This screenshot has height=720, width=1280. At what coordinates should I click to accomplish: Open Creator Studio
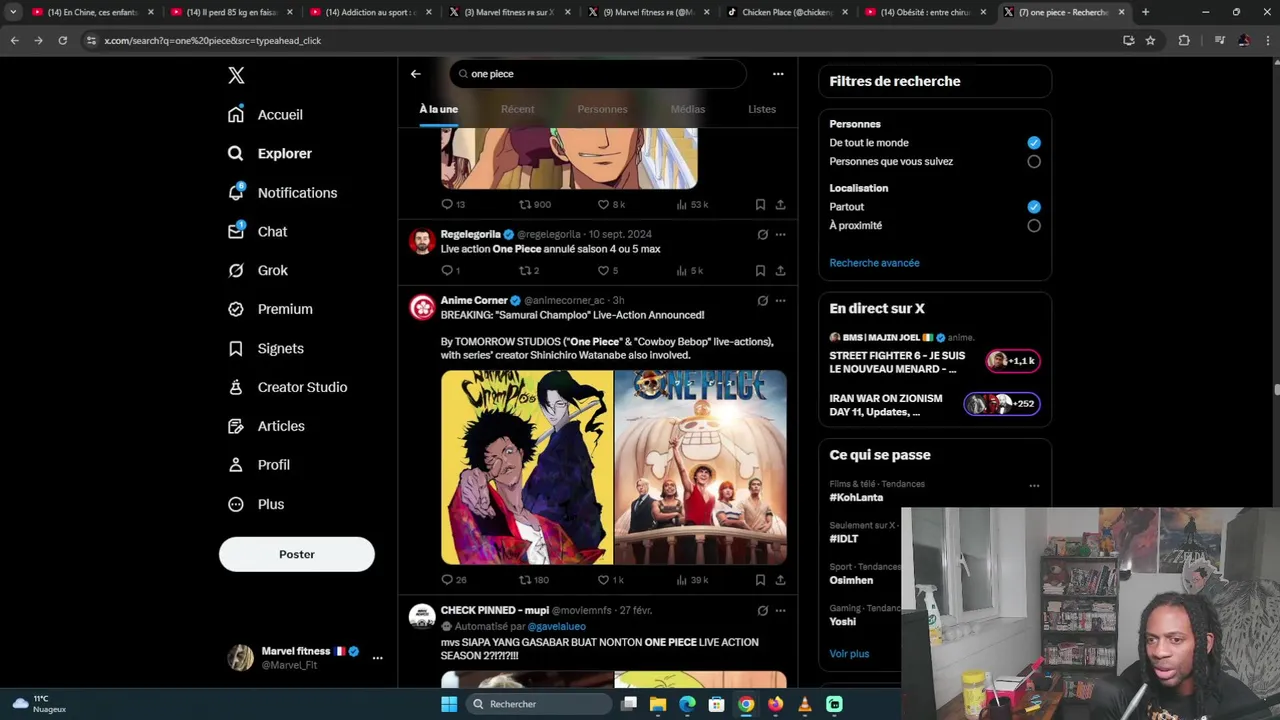287,387
